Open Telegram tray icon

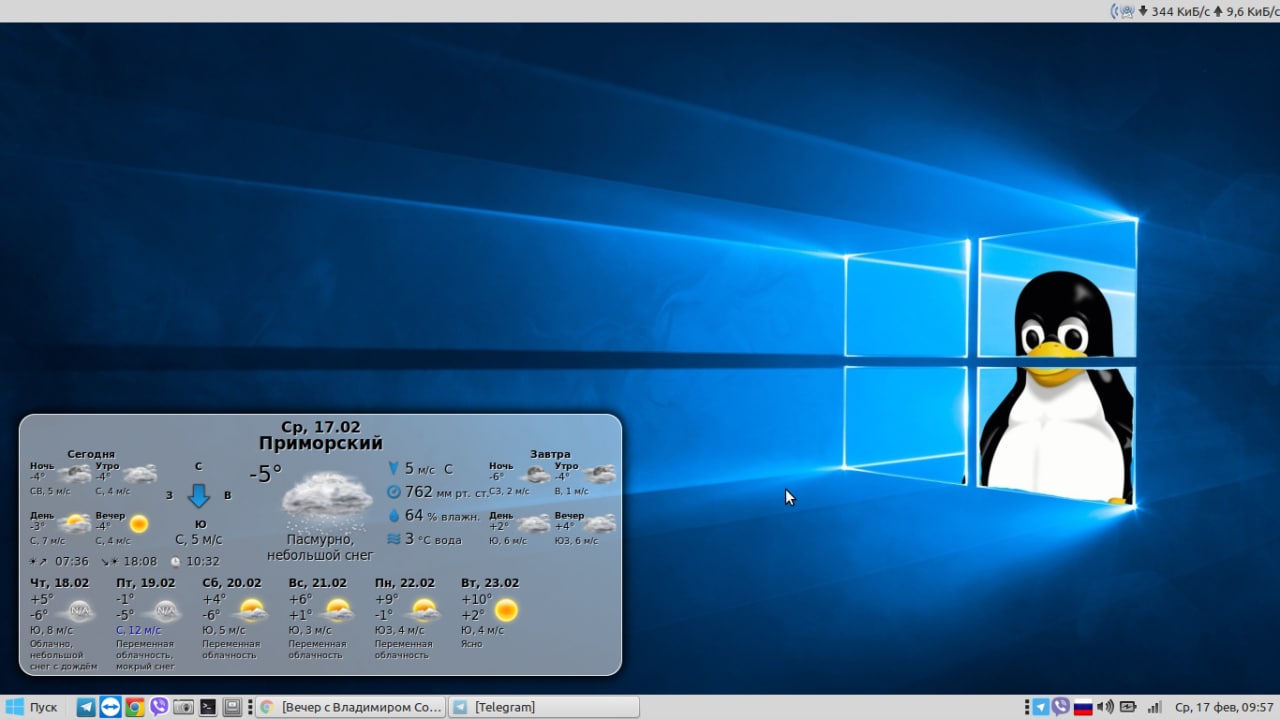tap(1041, 707)
